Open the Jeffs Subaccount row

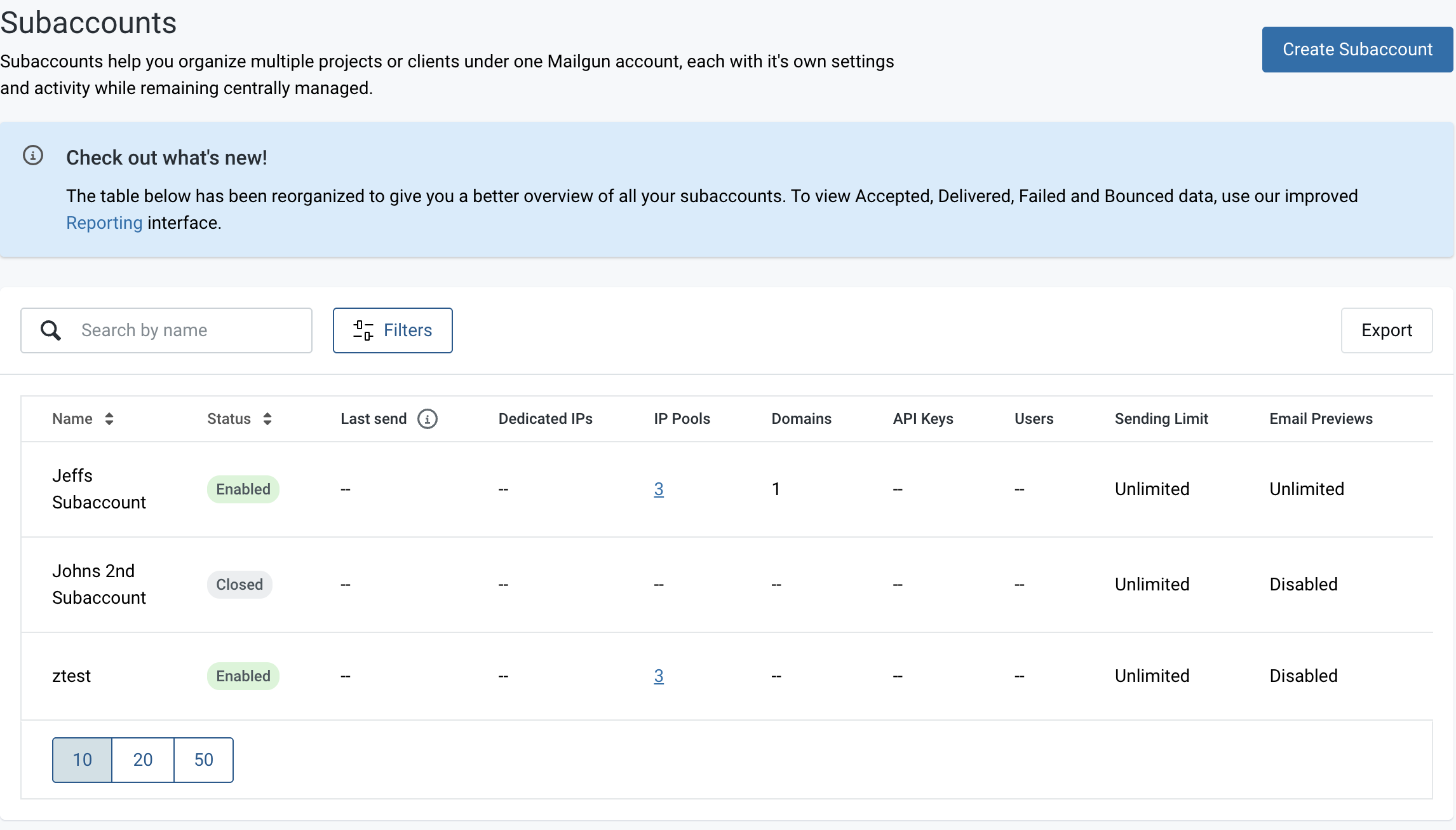[99, 489]
